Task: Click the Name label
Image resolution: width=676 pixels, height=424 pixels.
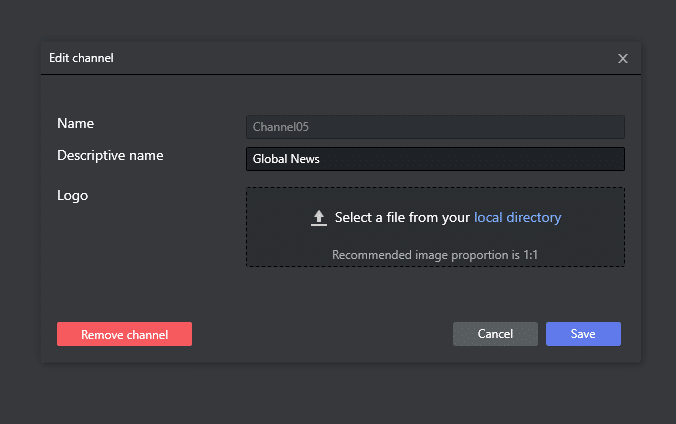Action: pos(75,123)
